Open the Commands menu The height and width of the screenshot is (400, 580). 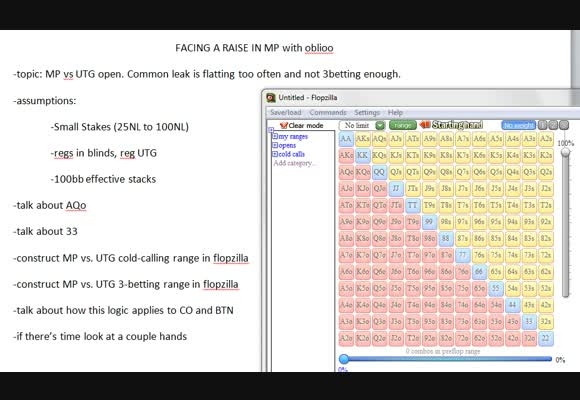pos(328,112)
